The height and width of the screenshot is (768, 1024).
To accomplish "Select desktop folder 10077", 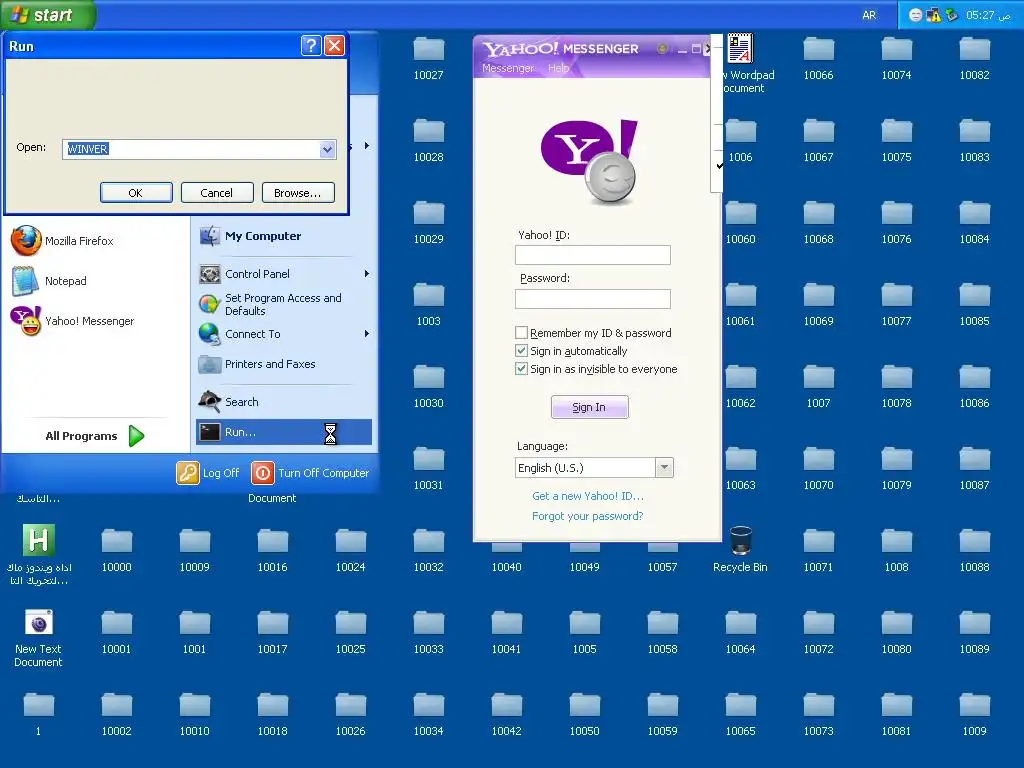I will tap(897, 305).
